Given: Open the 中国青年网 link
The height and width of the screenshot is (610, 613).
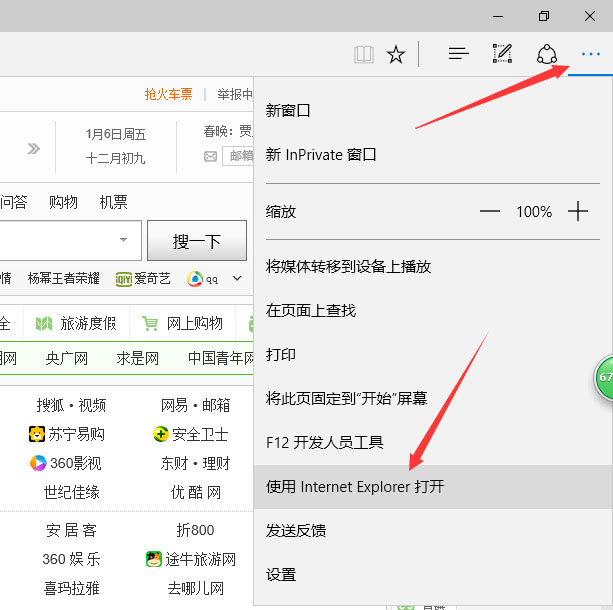Looking at the screenshot, I should (x=220, y=358).
